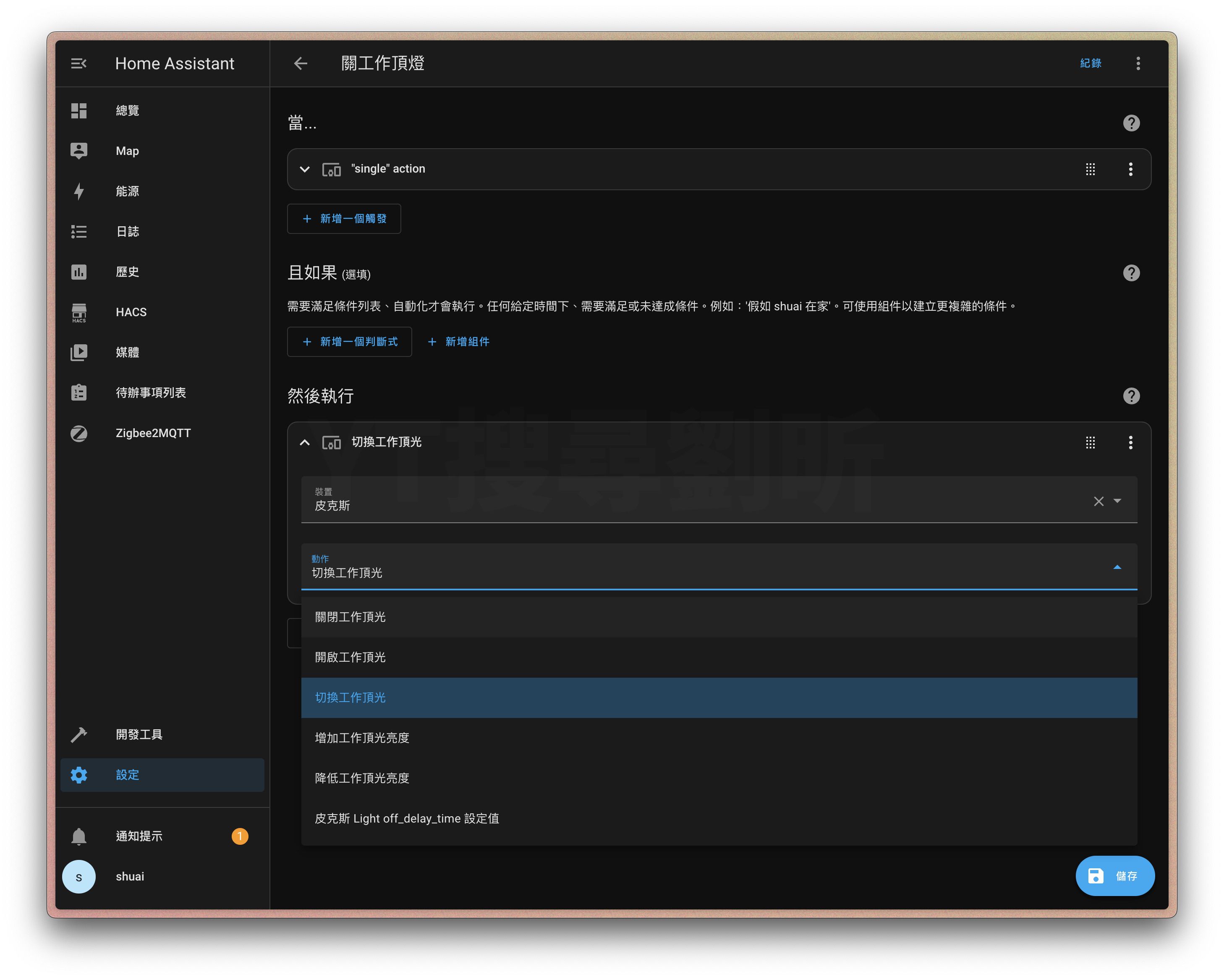Open the 總覽 dashboard icon

click(x=79, y=111)
